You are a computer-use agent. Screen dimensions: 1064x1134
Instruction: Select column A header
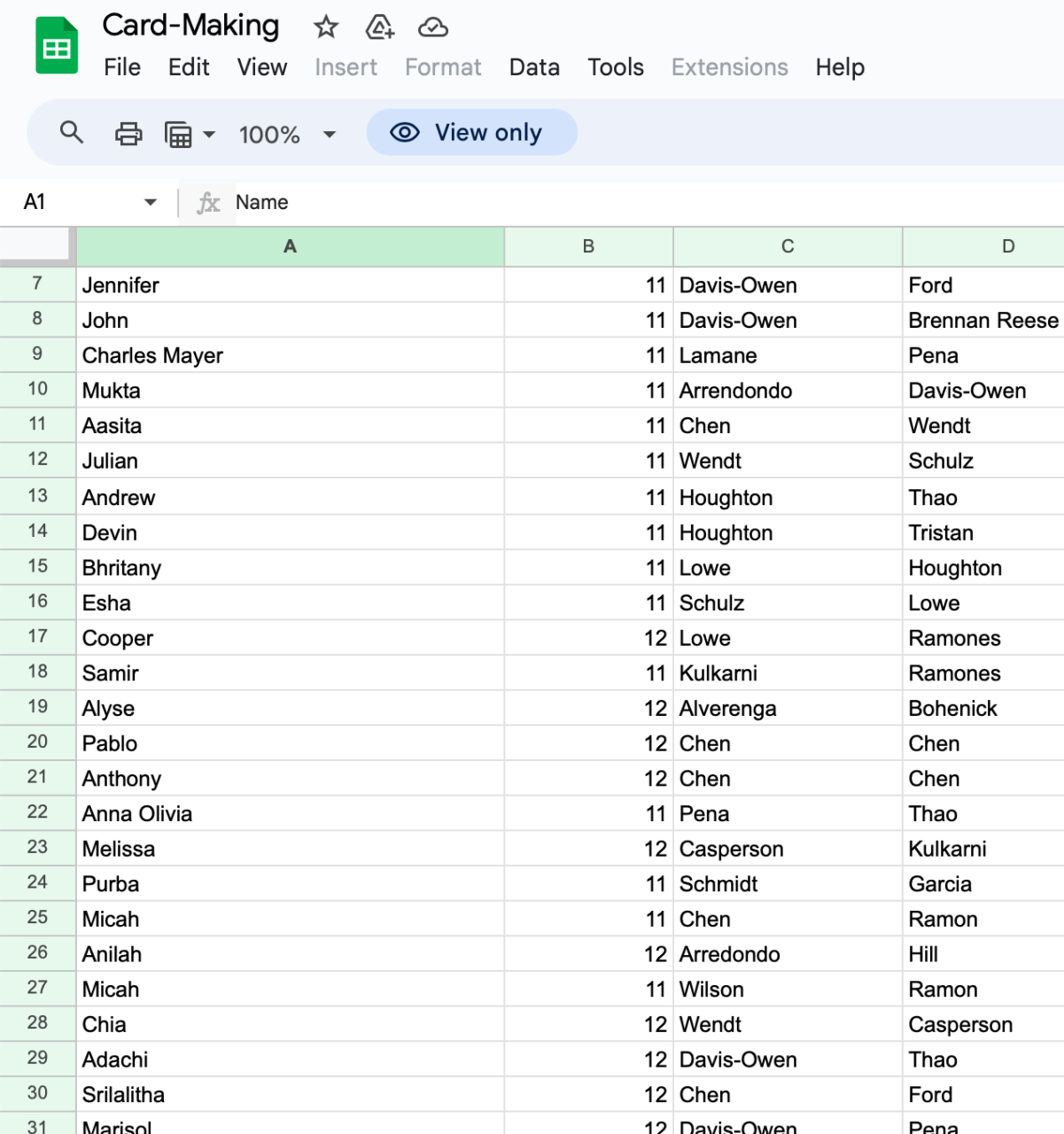coord(291,246)
